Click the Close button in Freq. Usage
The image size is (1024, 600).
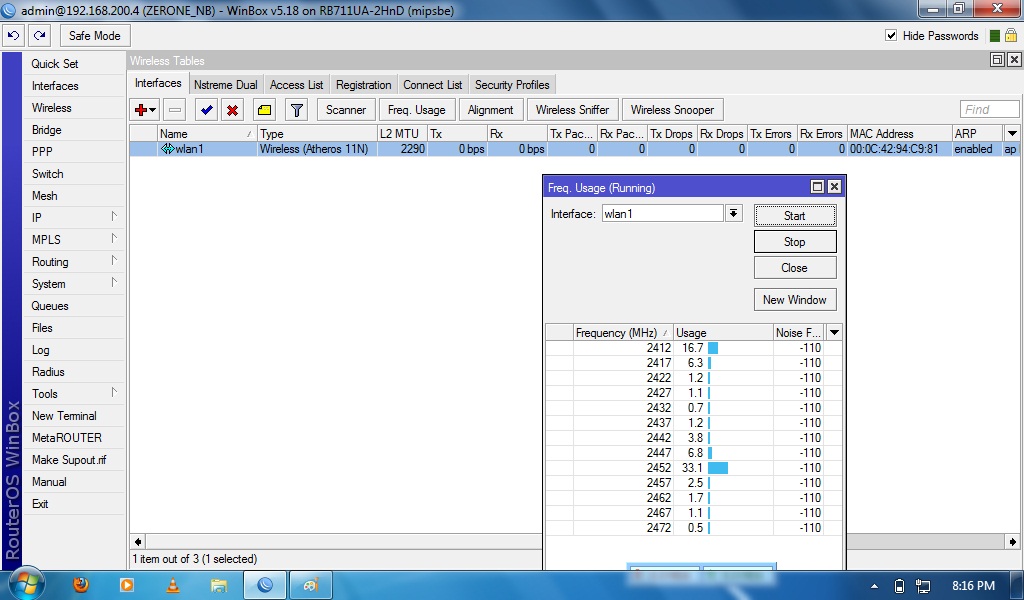pos(795,268)
